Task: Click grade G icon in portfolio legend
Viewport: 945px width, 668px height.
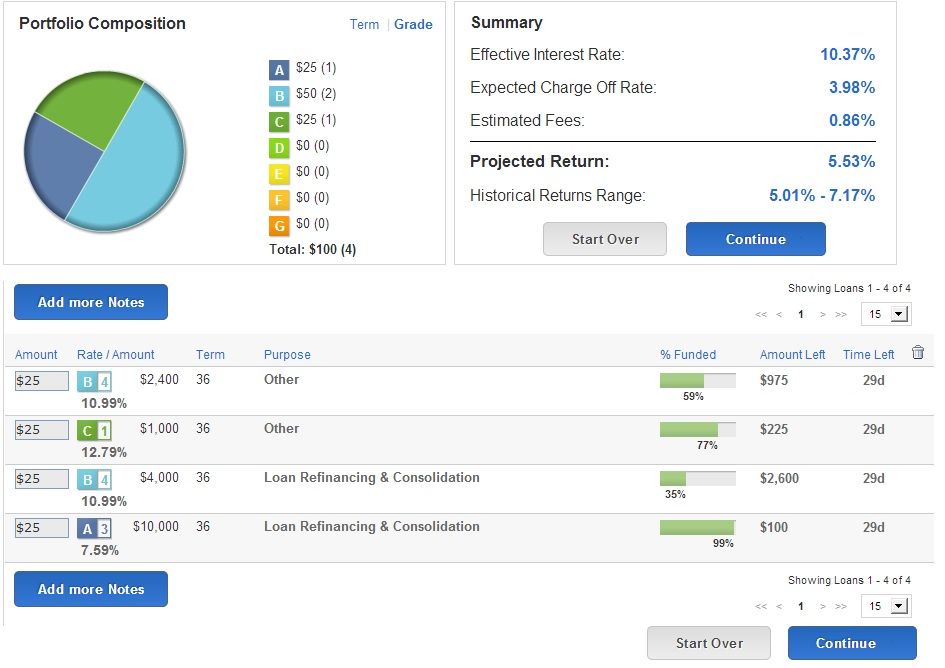Action: [279, 225]
